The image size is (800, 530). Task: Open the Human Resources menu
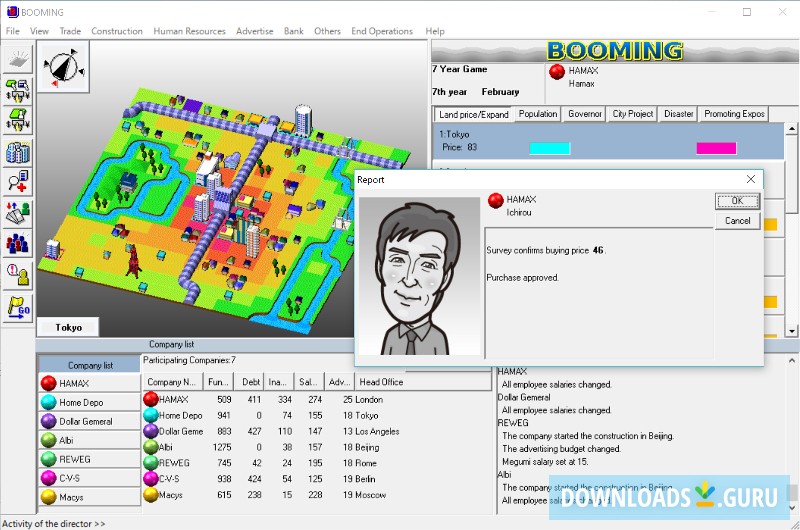(189, 31)
